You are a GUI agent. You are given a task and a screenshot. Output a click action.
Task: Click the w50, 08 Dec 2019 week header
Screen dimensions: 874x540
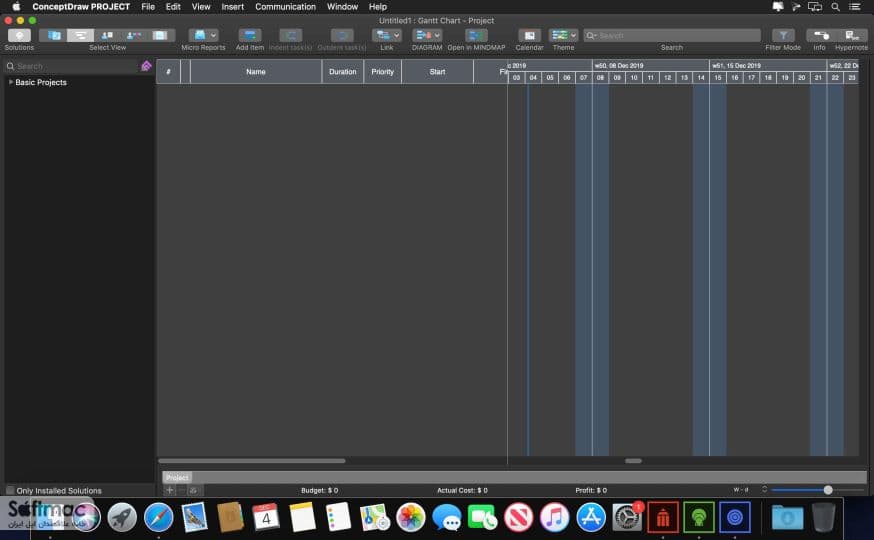650,66
